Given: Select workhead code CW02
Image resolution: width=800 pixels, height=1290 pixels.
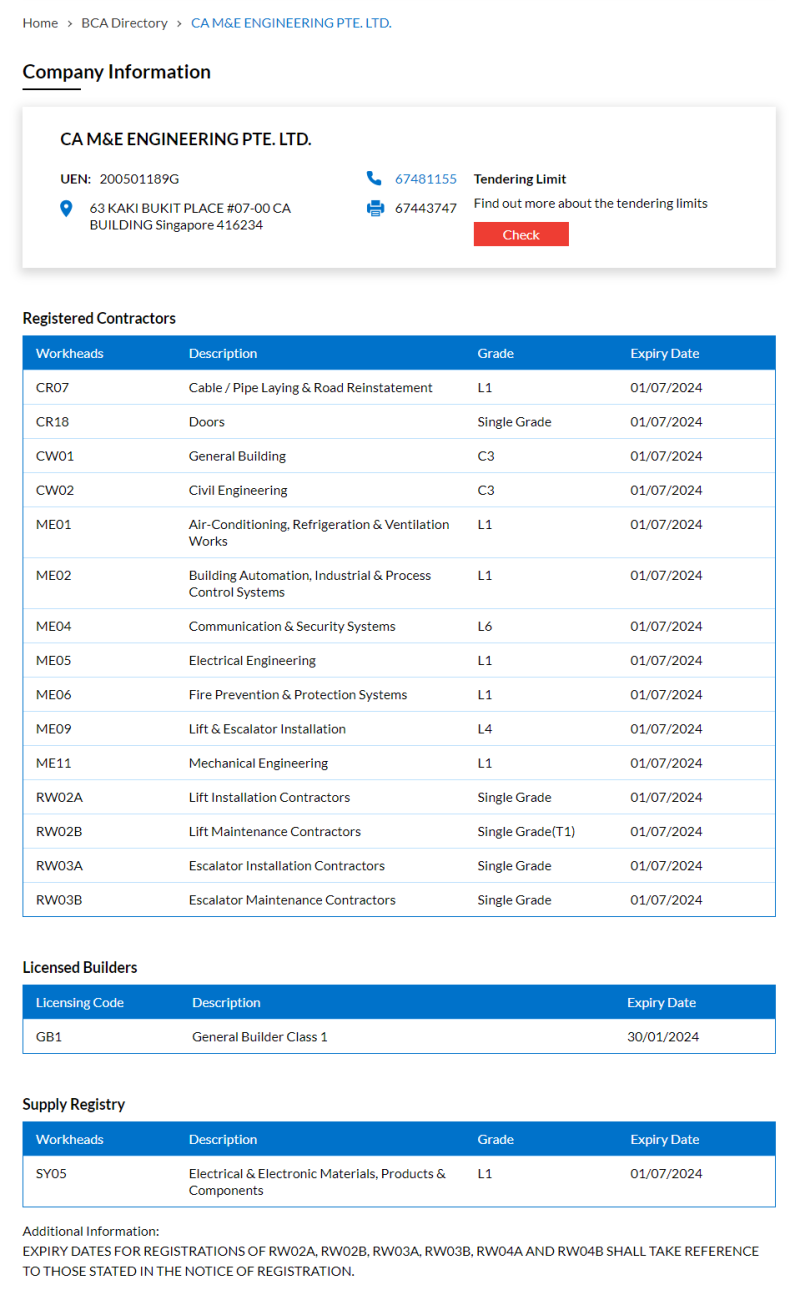Looking at the screenshot, I should (55, 490).
